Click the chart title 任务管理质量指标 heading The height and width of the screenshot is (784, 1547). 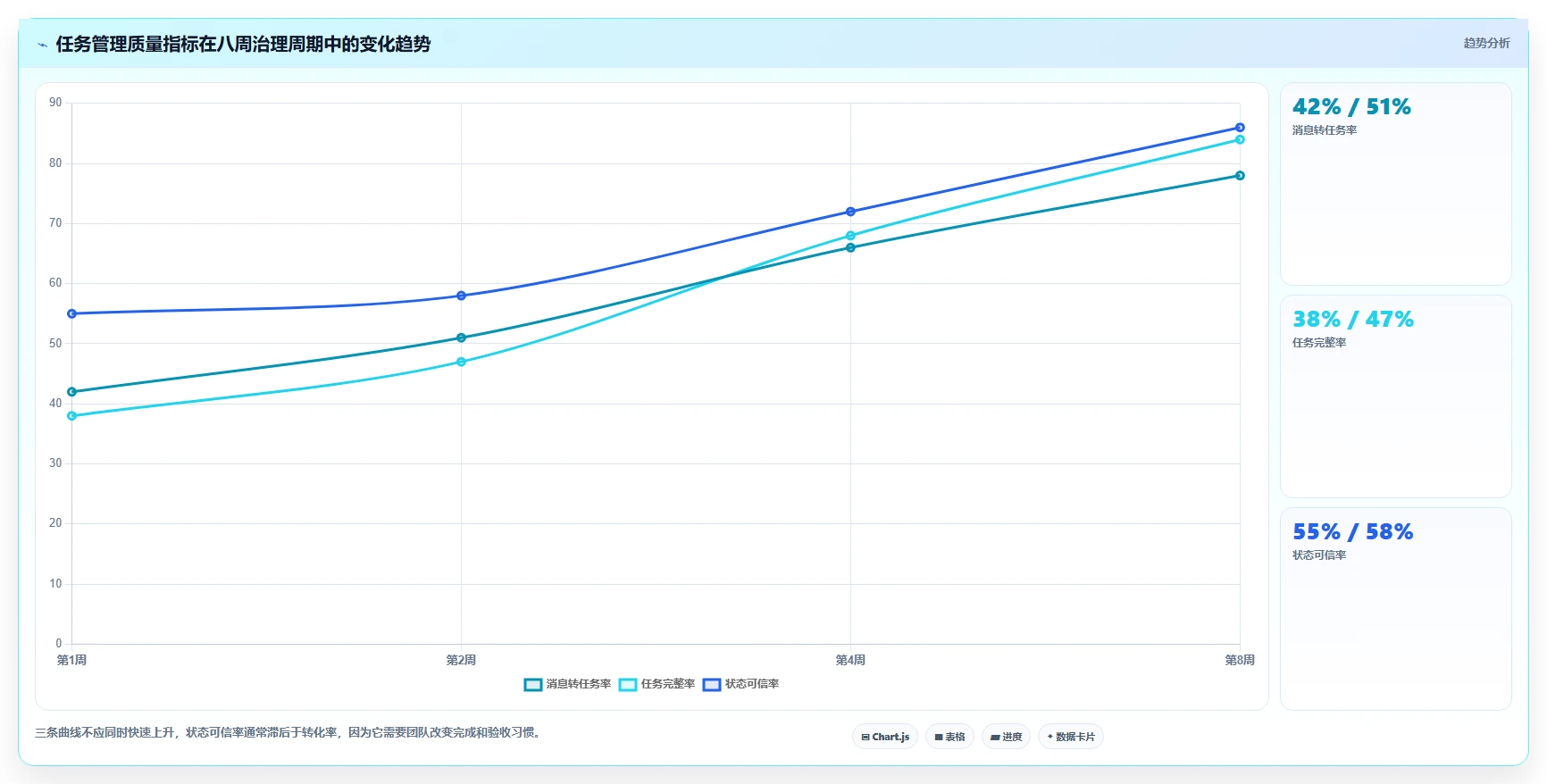[243, 44]
